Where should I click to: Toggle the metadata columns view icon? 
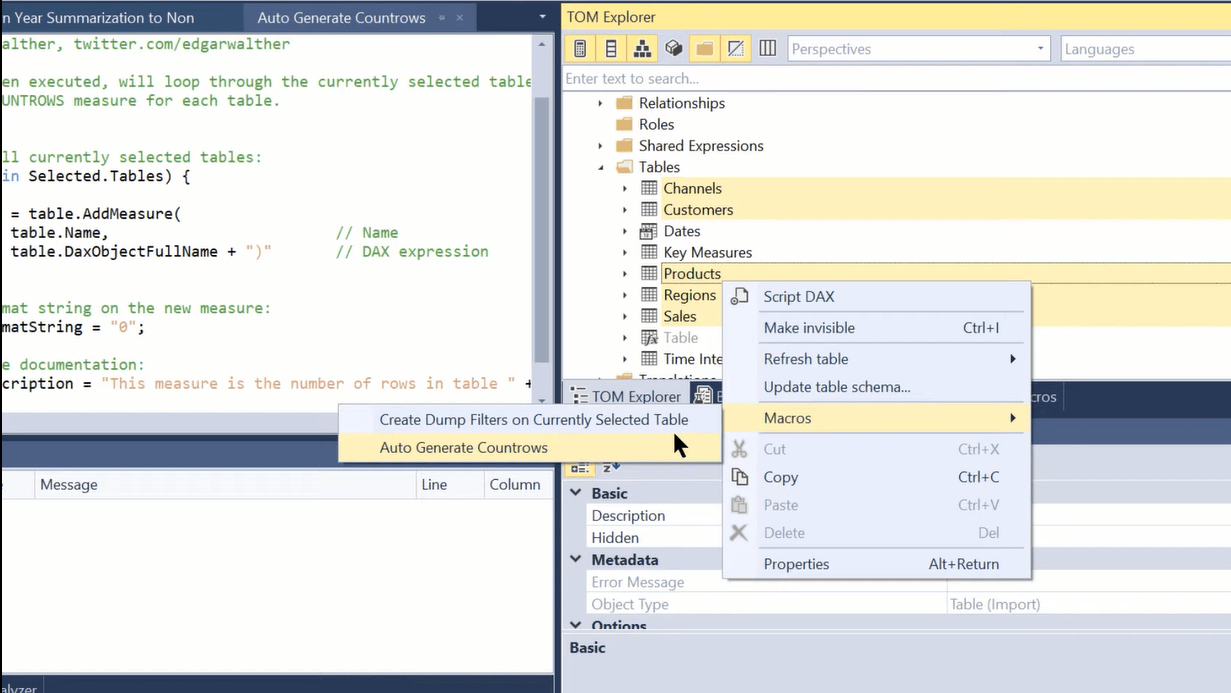(x=768, y=48)
